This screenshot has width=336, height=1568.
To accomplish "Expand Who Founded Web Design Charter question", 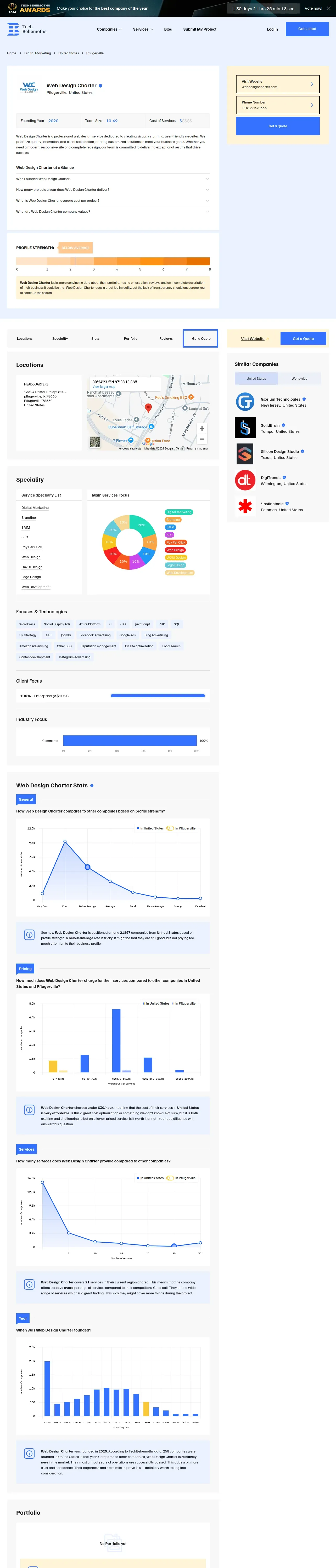I will 113,179.
